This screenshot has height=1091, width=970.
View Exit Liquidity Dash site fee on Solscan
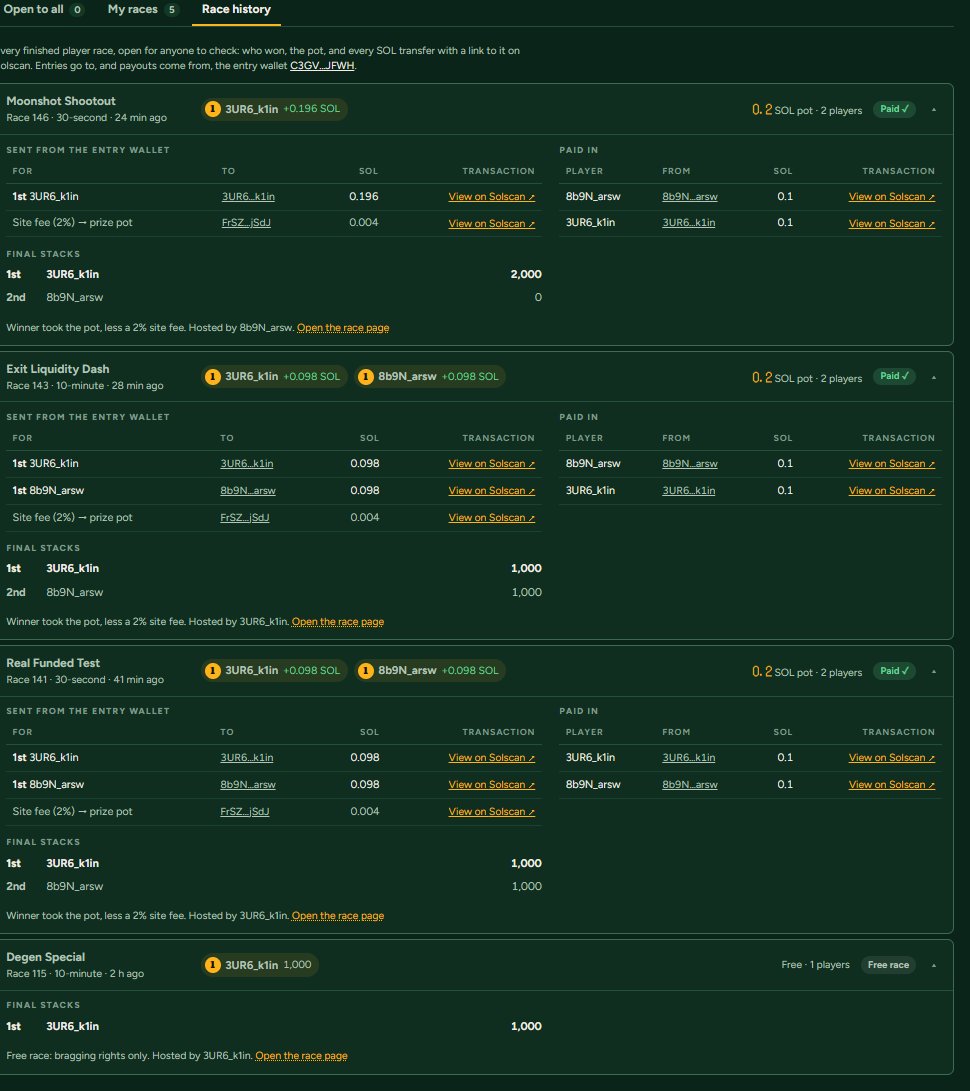point(492,518)
